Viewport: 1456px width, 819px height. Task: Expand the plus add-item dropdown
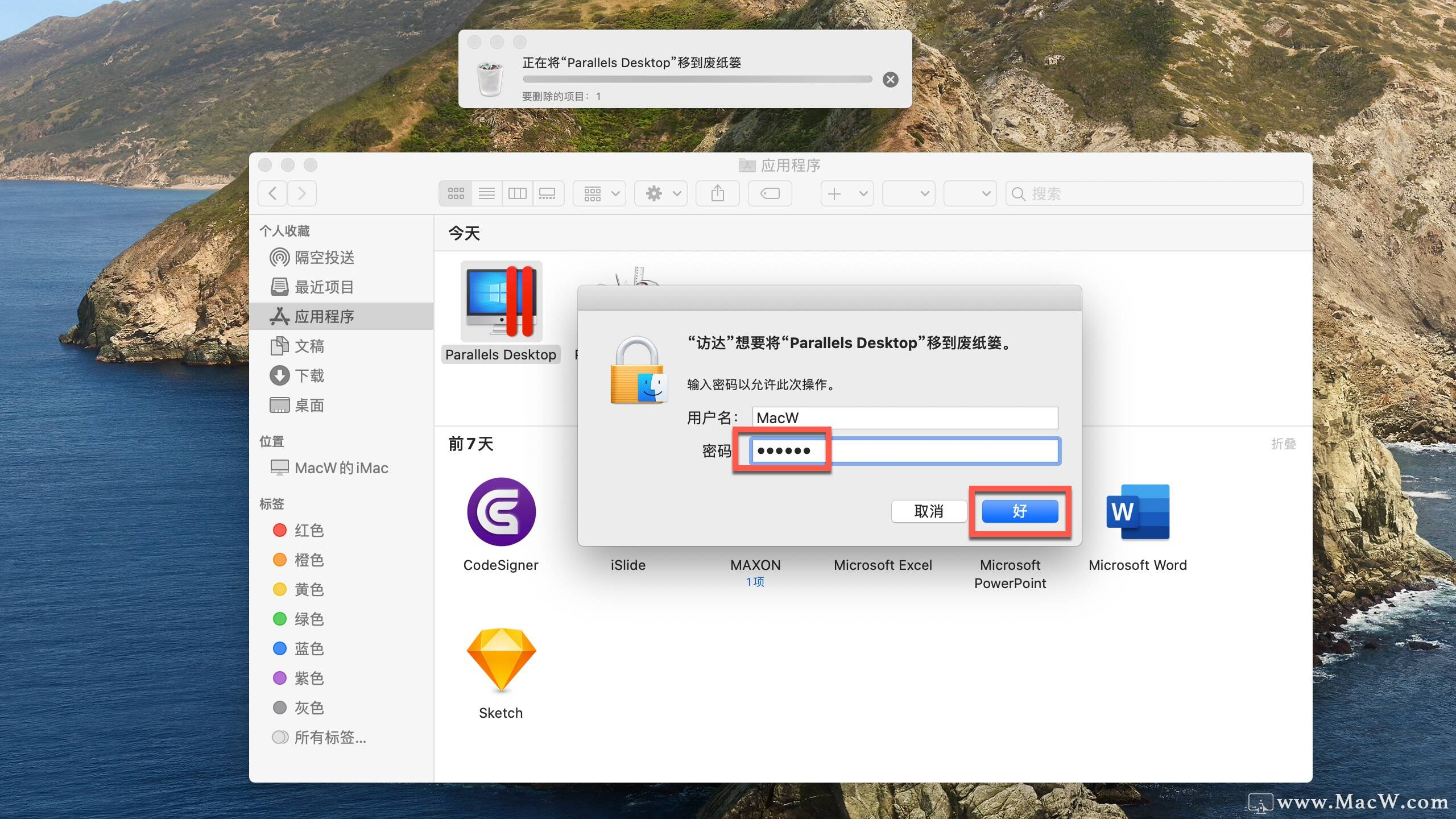(846, 193)
